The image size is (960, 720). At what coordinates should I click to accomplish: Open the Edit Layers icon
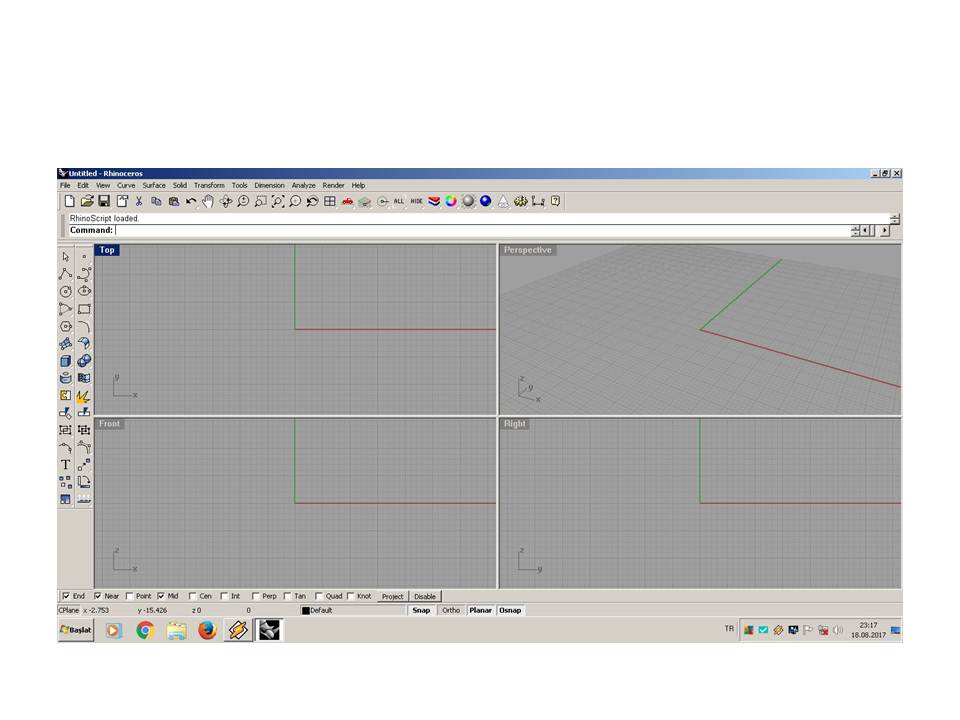tap(434, 201)
